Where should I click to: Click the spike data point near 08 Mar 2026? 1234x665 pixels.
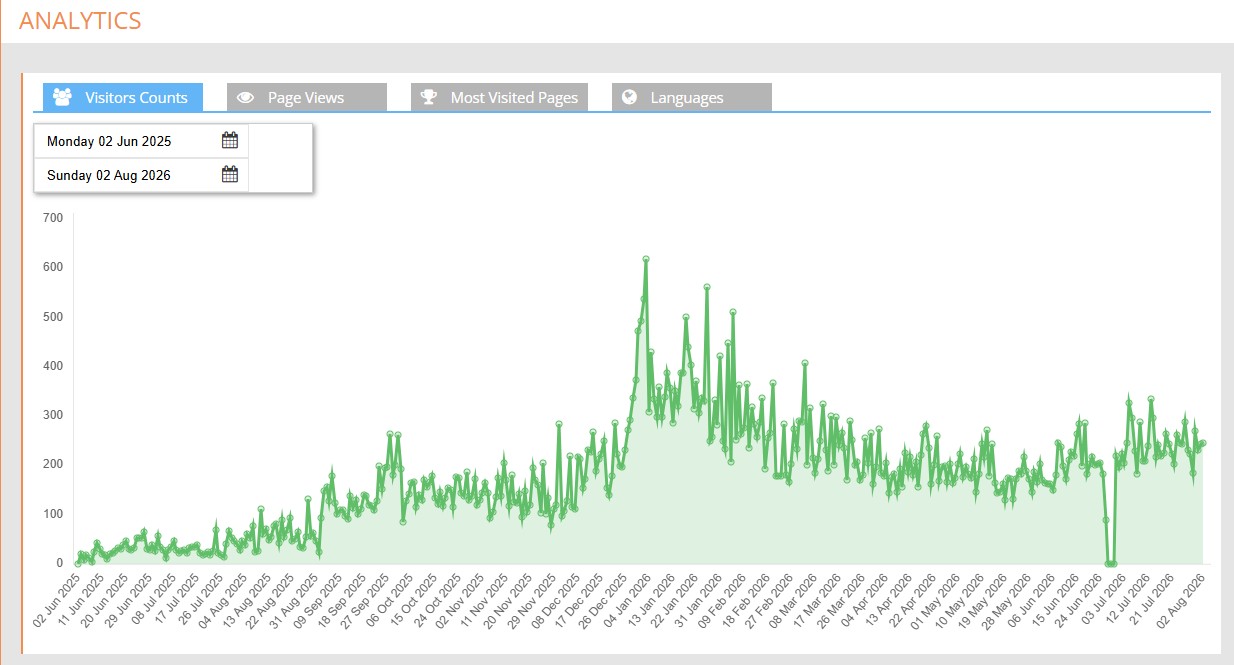pyautogui.click(x=805, y=363)
